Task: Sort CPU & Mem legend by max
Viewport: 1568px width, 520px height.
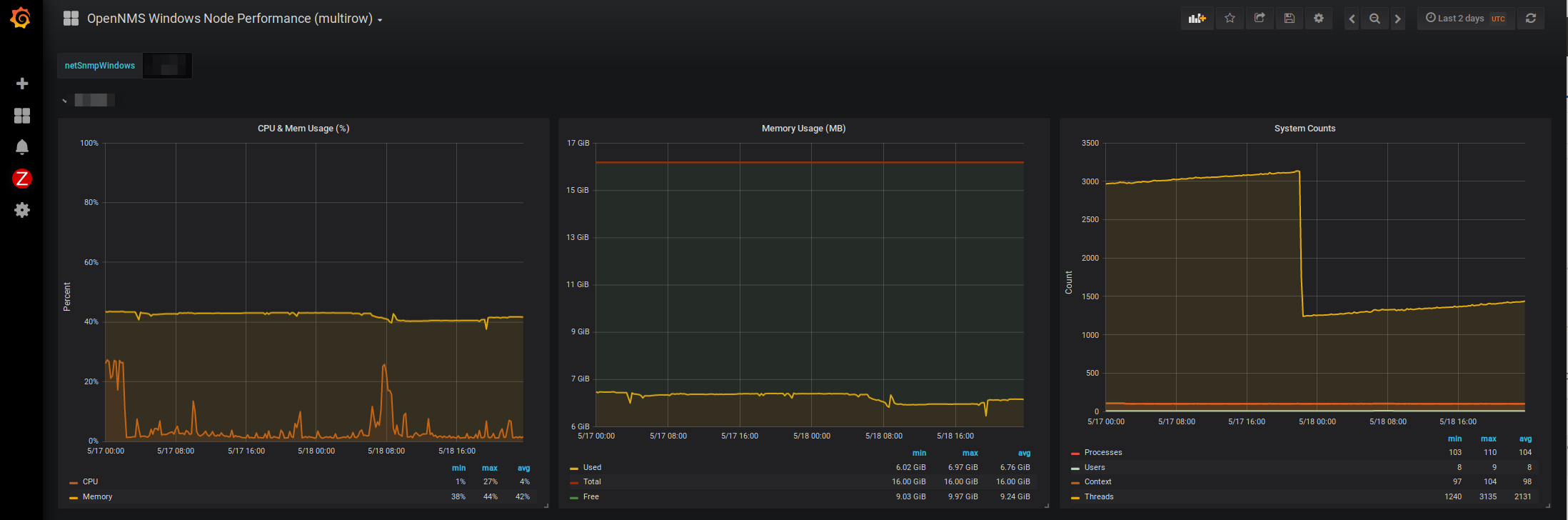Action: 490,469
